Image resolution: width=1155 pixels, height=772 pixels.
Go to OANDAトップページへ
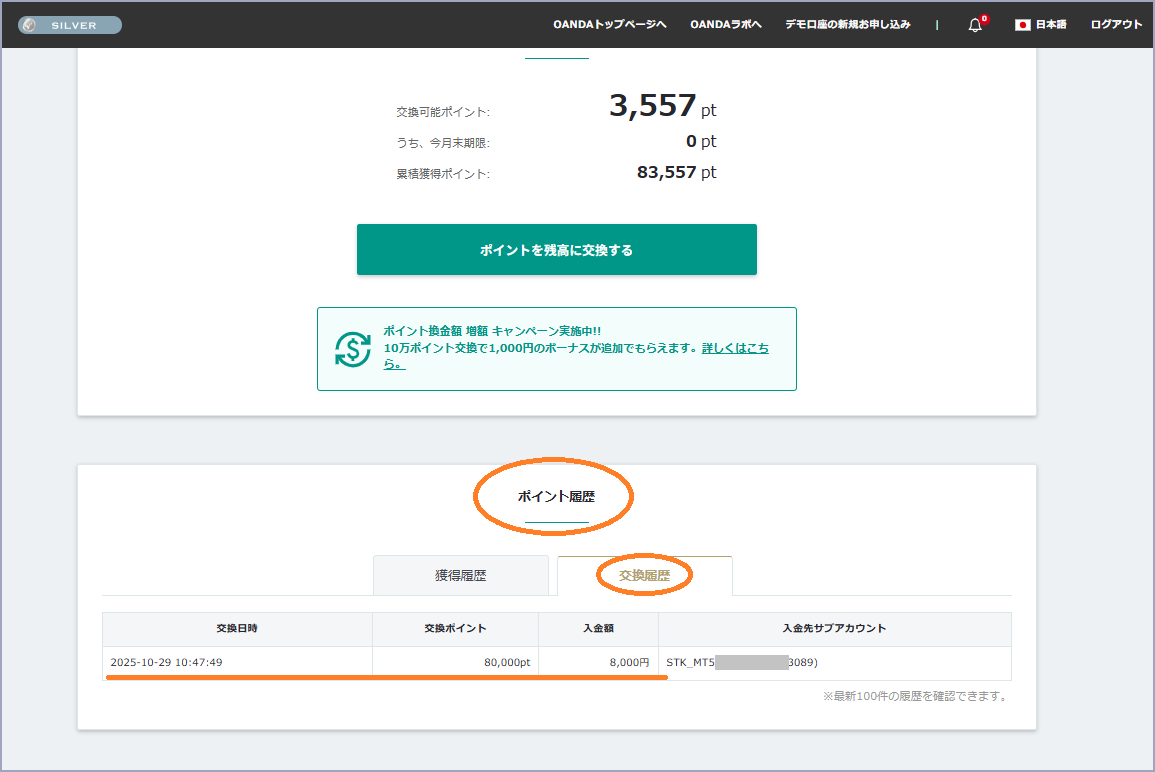click(x=609, y=25)
